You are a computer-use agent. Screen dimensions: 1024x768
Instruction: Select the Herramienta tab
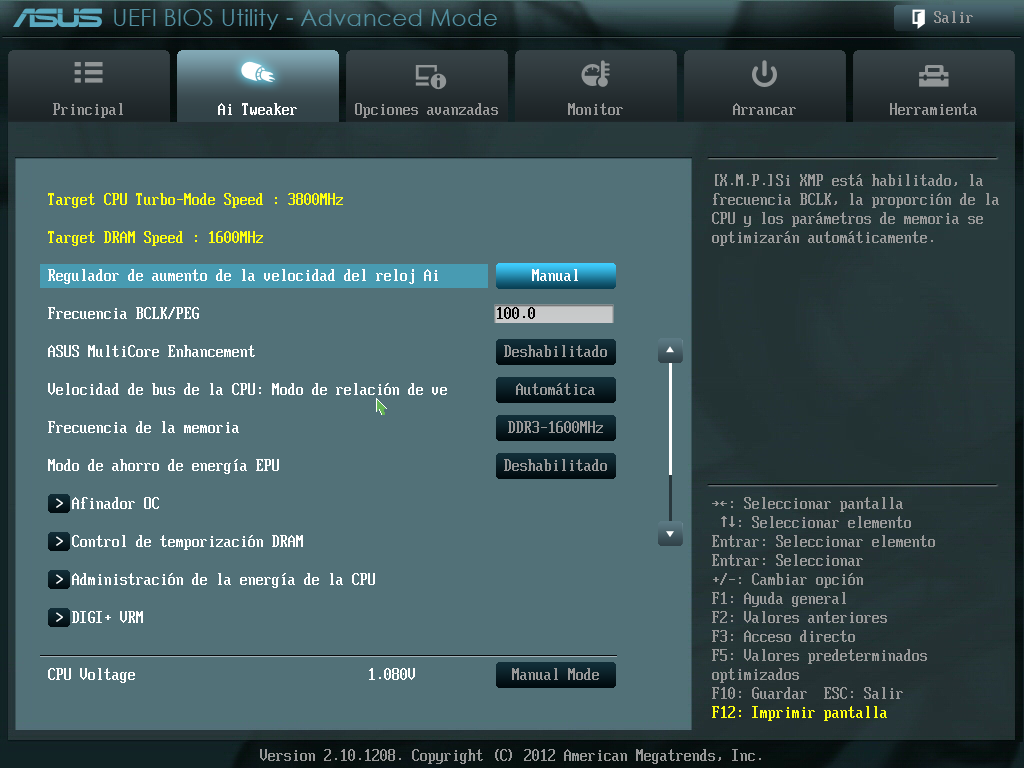coord(934,86)
